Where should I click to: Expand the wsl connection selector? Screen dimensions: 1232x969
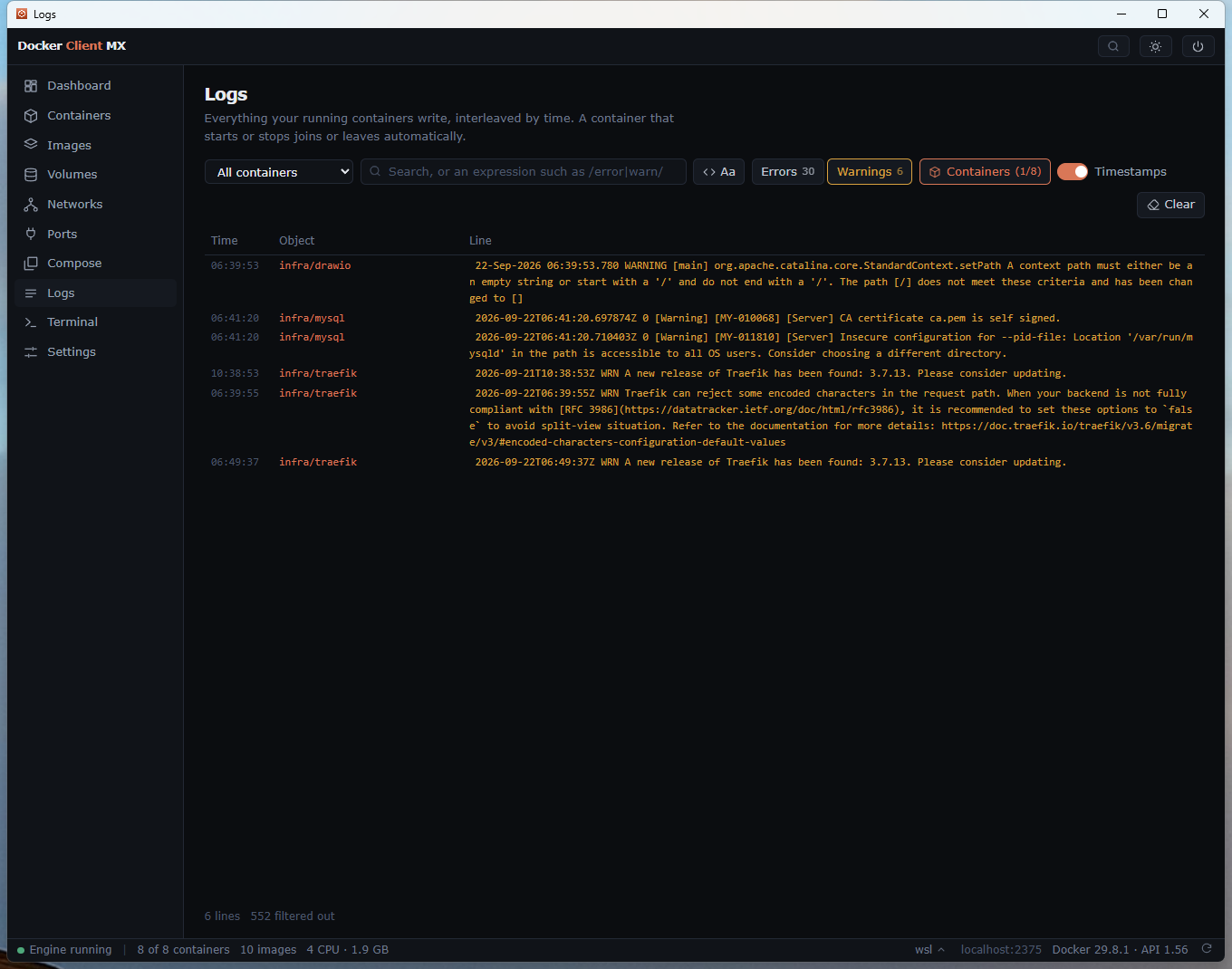point(929,949)
